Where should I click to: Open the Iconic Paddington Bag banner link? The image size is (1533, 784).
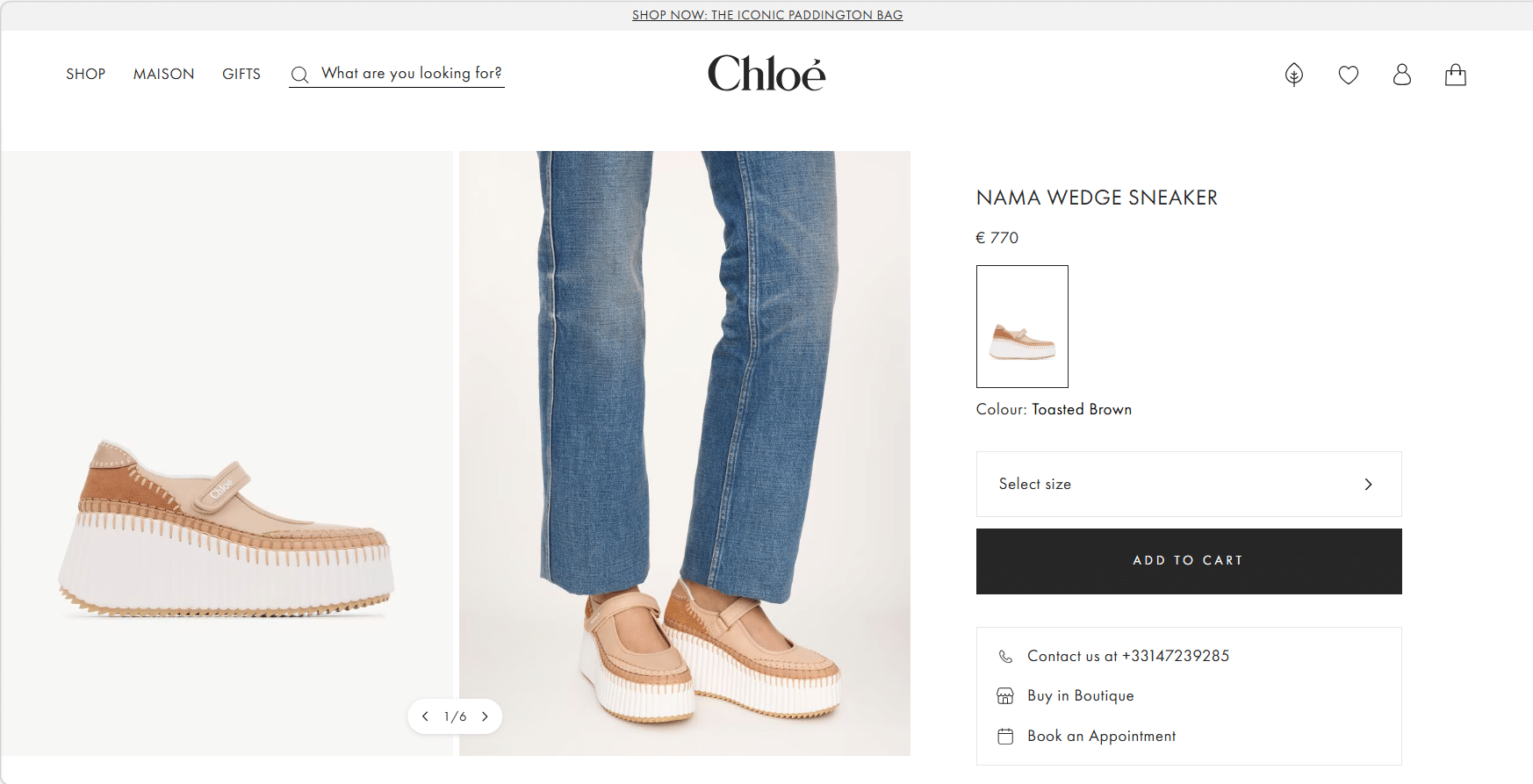coord(767,15)
